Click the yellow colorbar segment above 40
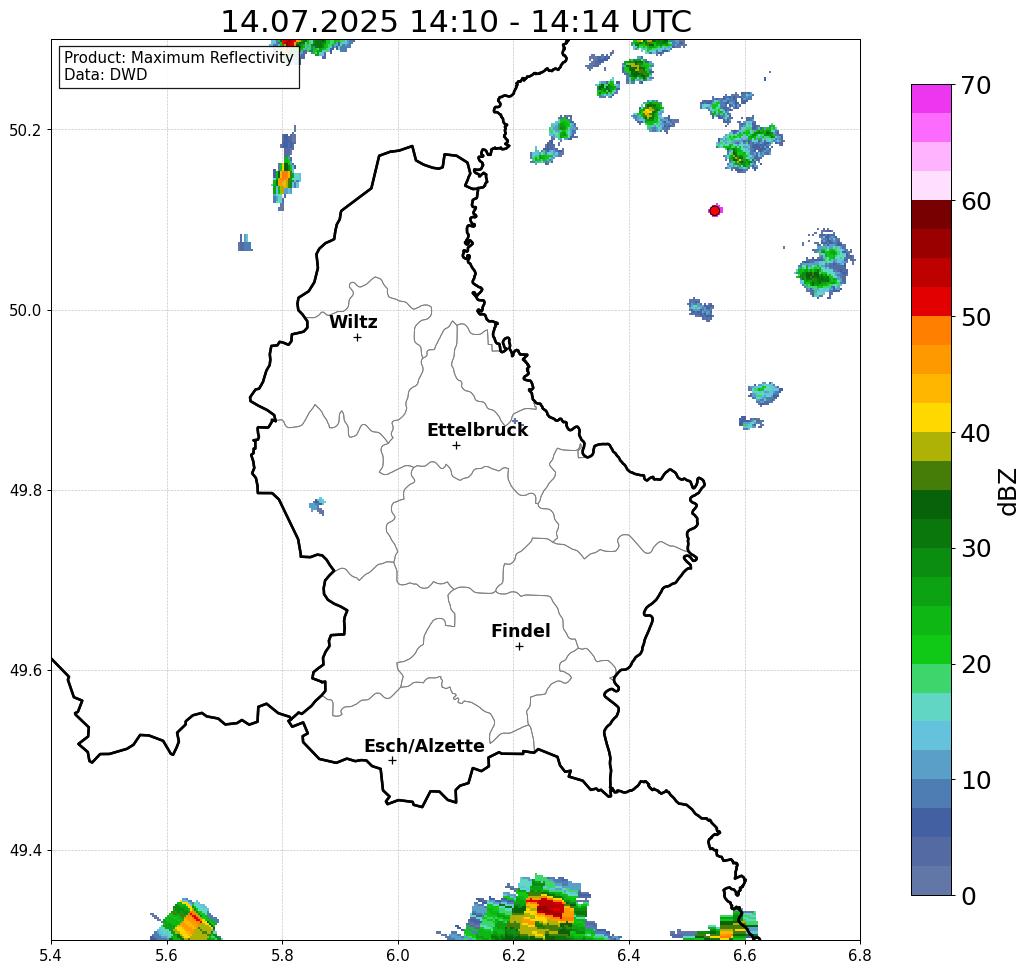 click(931, 417)
